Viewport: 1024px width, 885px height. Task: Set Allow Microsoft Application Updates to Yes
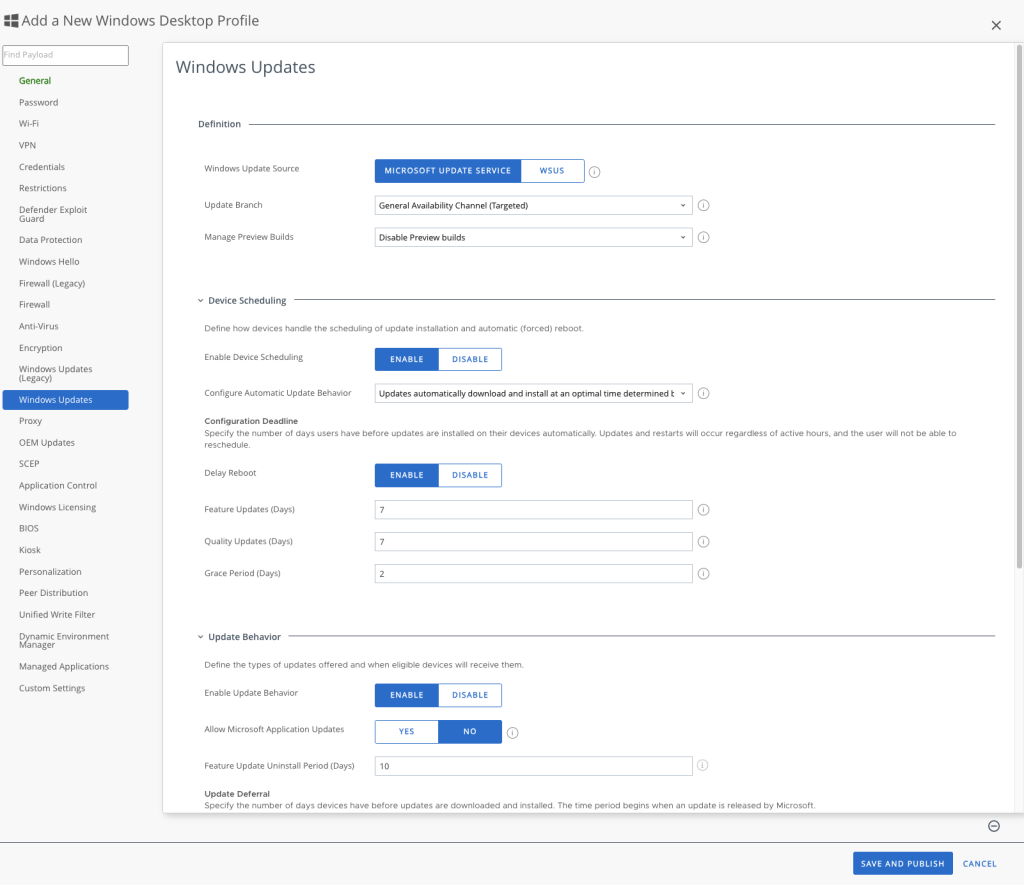pyautogui.click(x=406, y=732)
